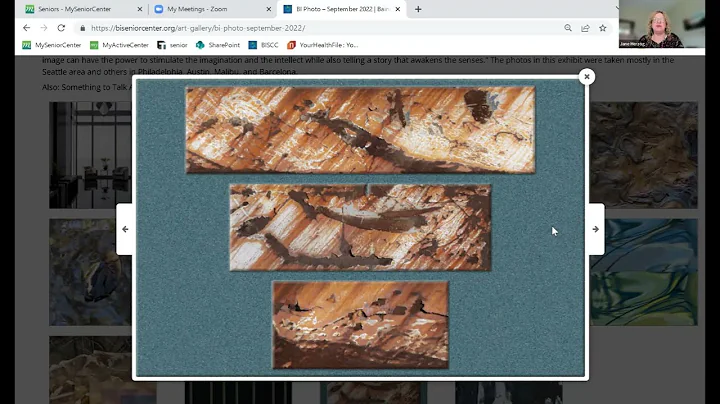This screenshot has width=720, height=404.
Task: Open the blue object thumbnail on left
Action: 90,272
